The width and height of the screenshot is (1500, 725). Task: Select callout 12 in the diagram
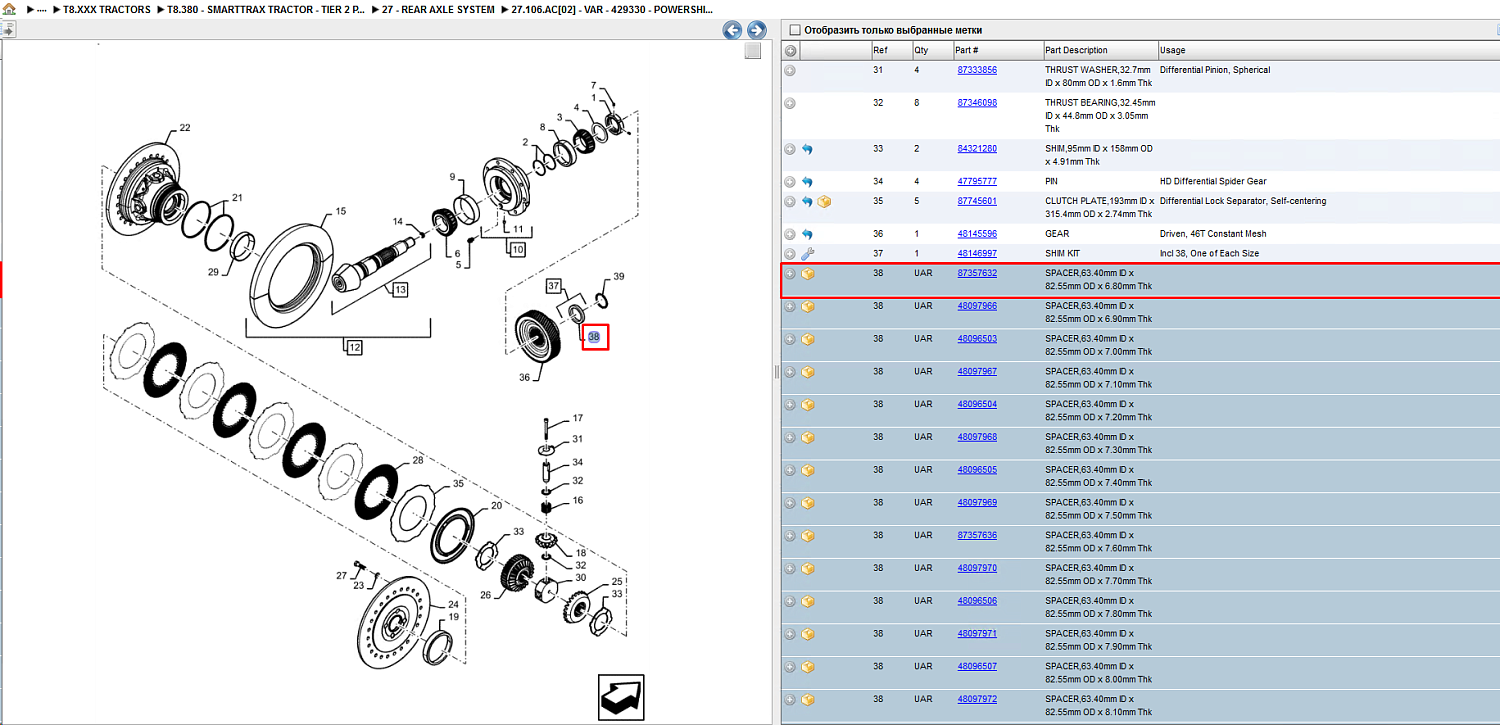[353, 347]
